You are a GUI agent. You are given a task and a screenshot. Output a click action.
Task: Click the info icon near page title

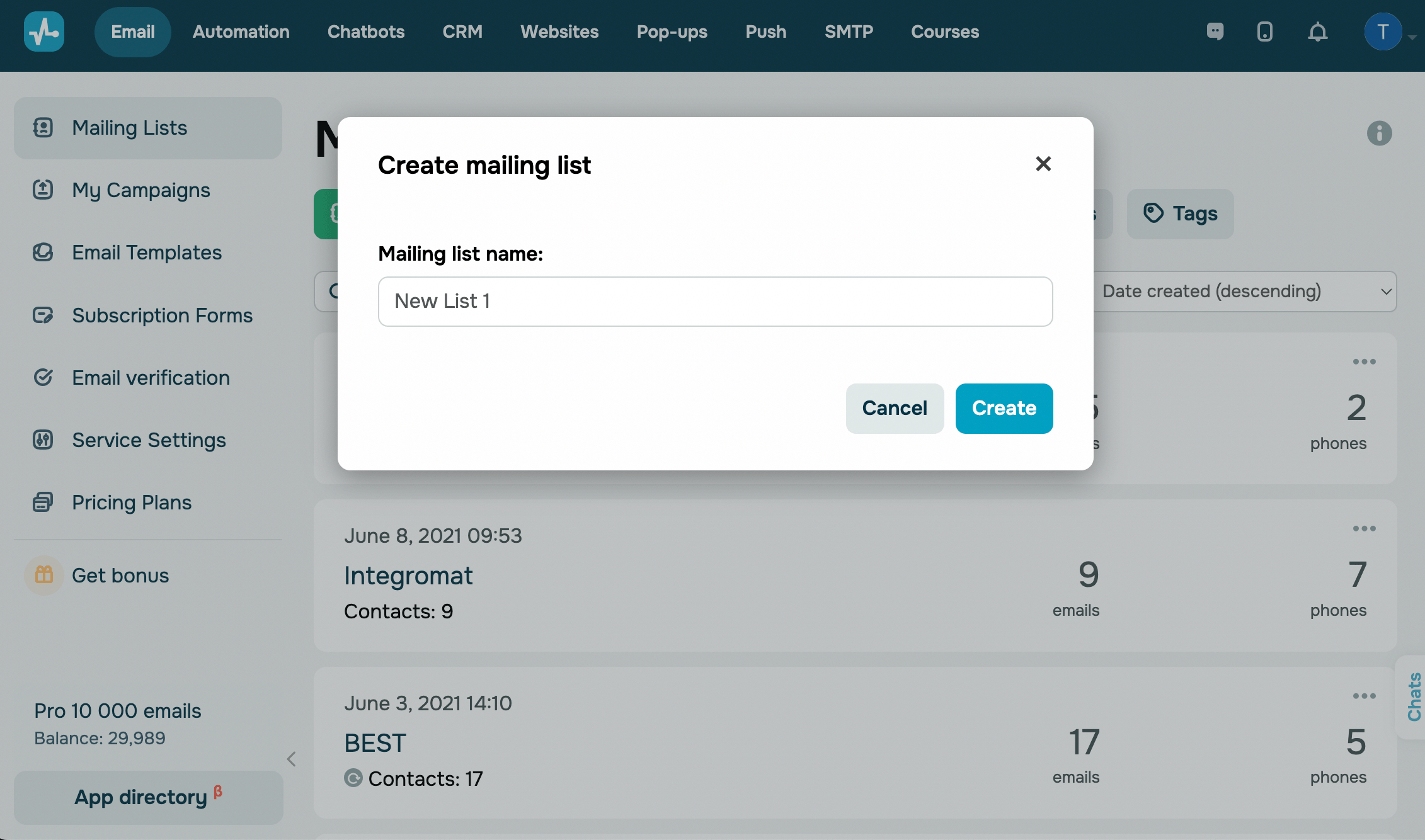coord(1379,133)
